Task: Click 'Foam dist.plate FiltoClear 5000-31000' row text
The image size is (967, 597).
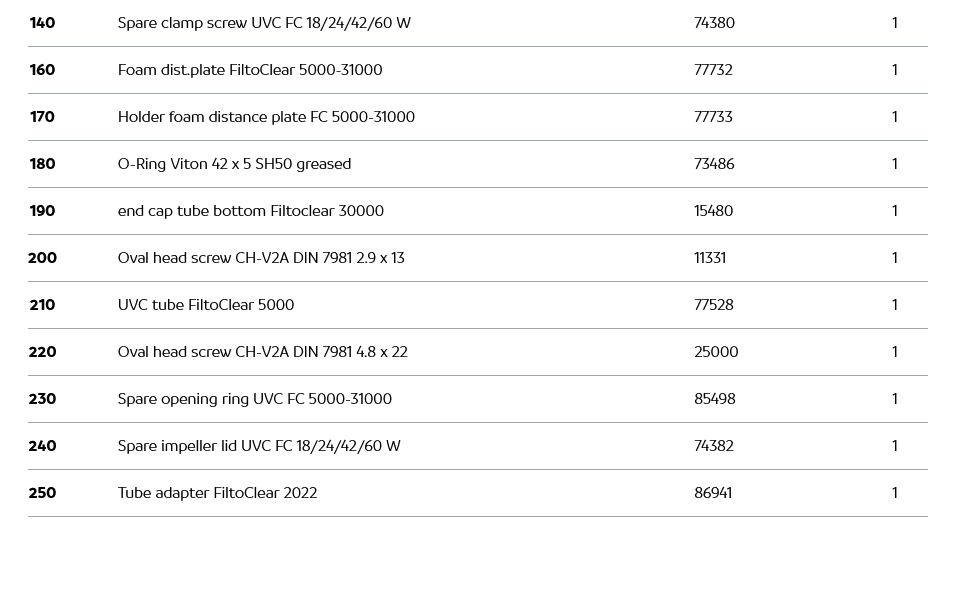Action: tap(250, 70)
